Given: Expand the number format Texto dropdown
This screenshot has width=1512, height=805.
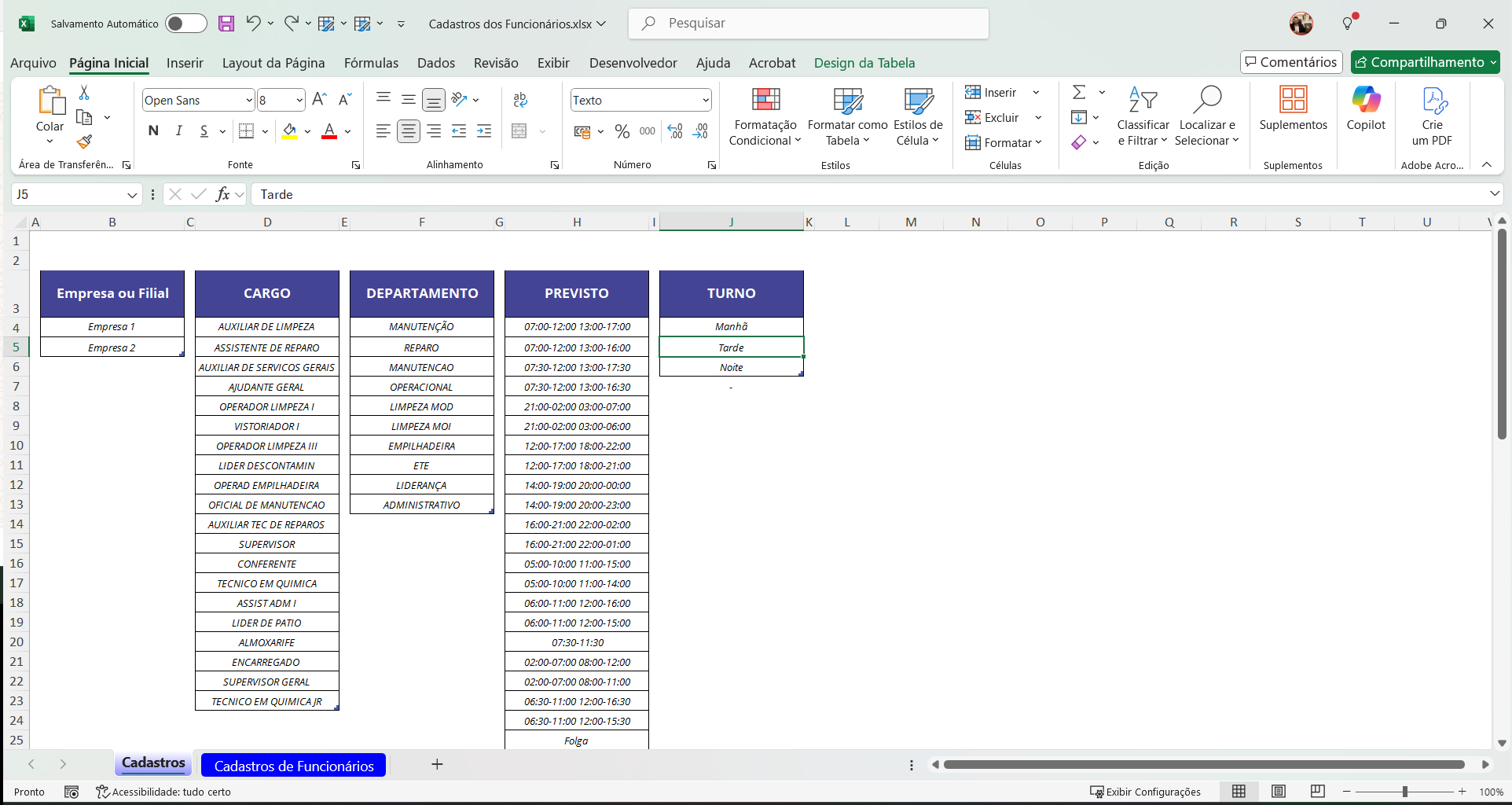Looking at the screenshot, I should (706, 101).
